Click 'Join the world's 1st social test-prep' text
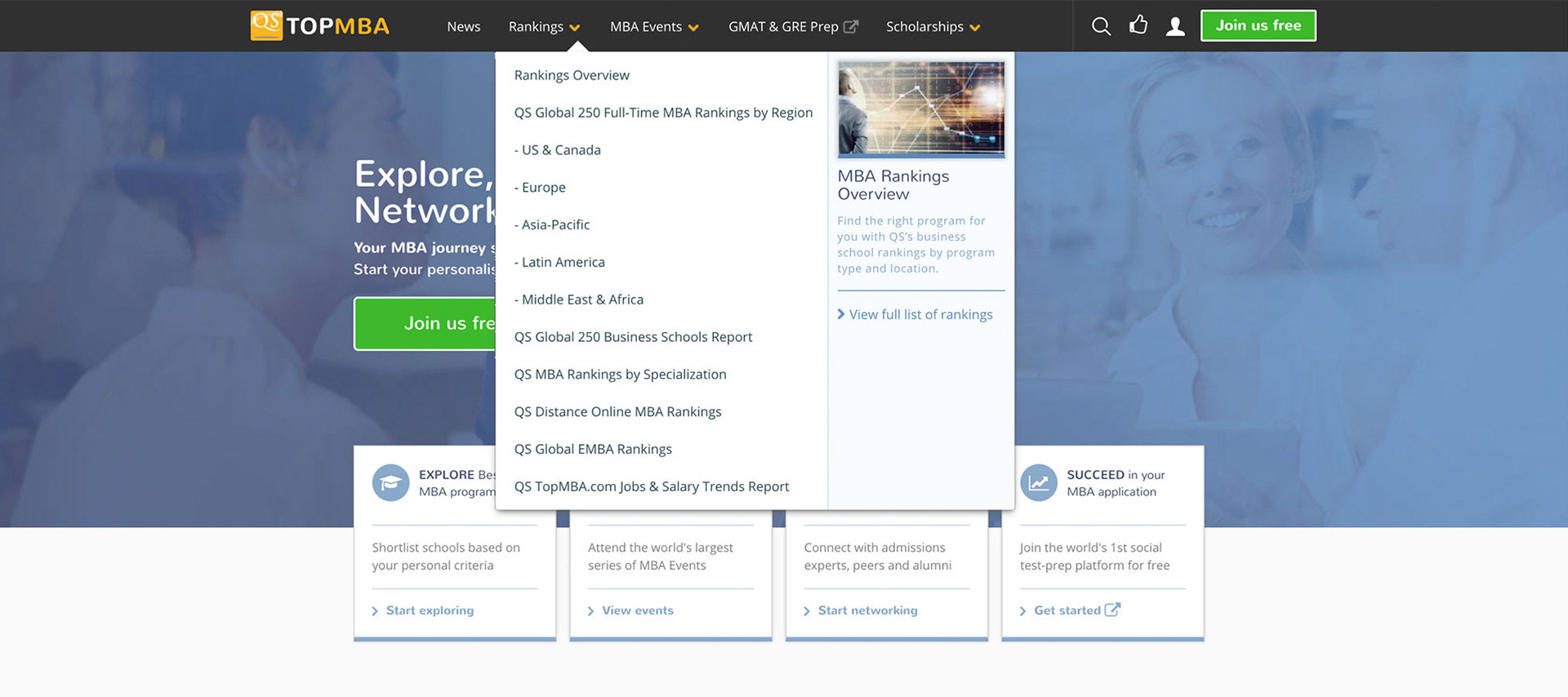This screenshot has width=1568, height=697. pos(1094,557)
